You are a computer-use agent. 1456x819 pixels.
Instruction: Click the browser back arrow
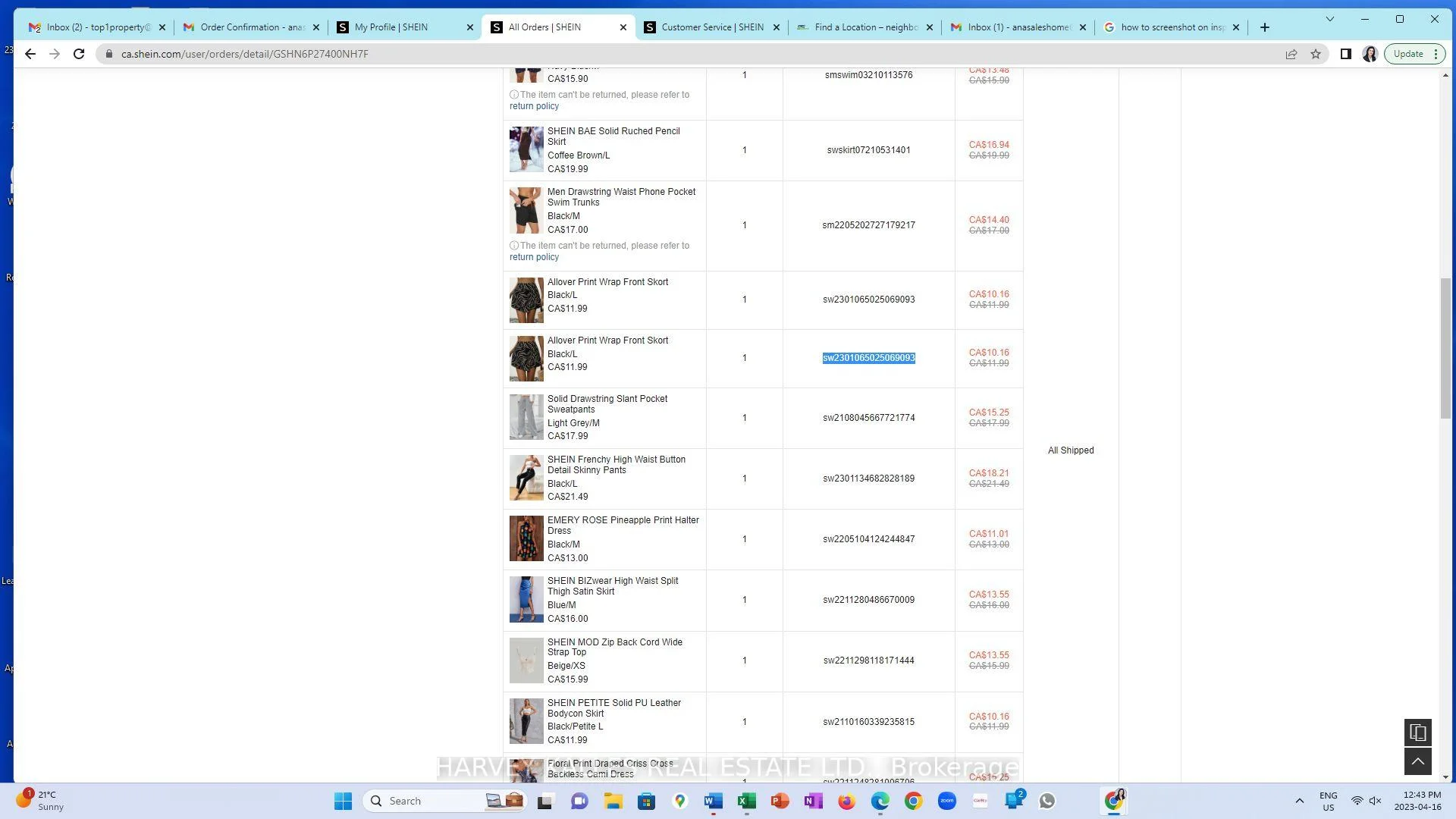coord(30,54)
